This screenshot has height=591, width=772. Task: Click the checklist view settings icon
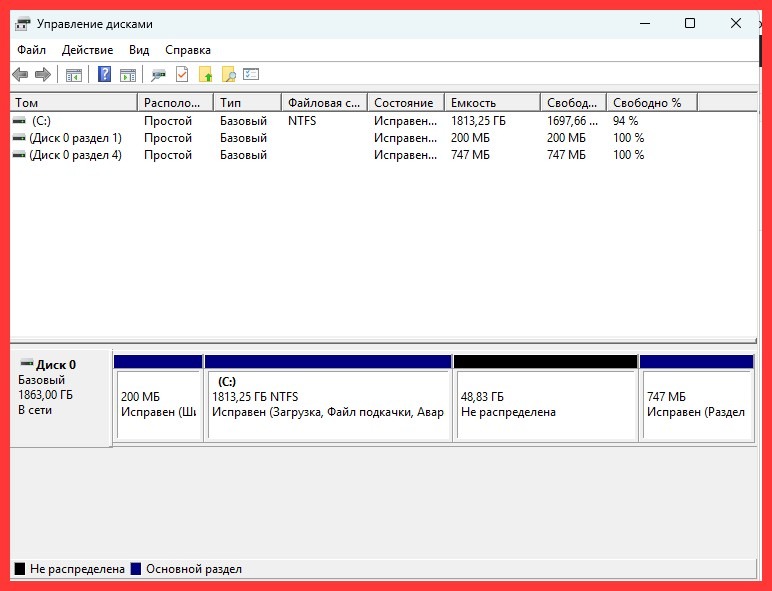tap(251, 75)
